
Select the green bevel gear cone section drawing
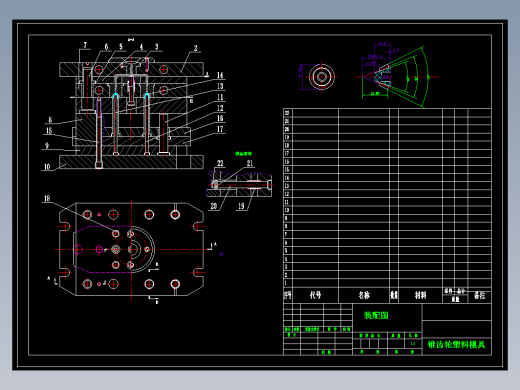click(x=397, y=76)
